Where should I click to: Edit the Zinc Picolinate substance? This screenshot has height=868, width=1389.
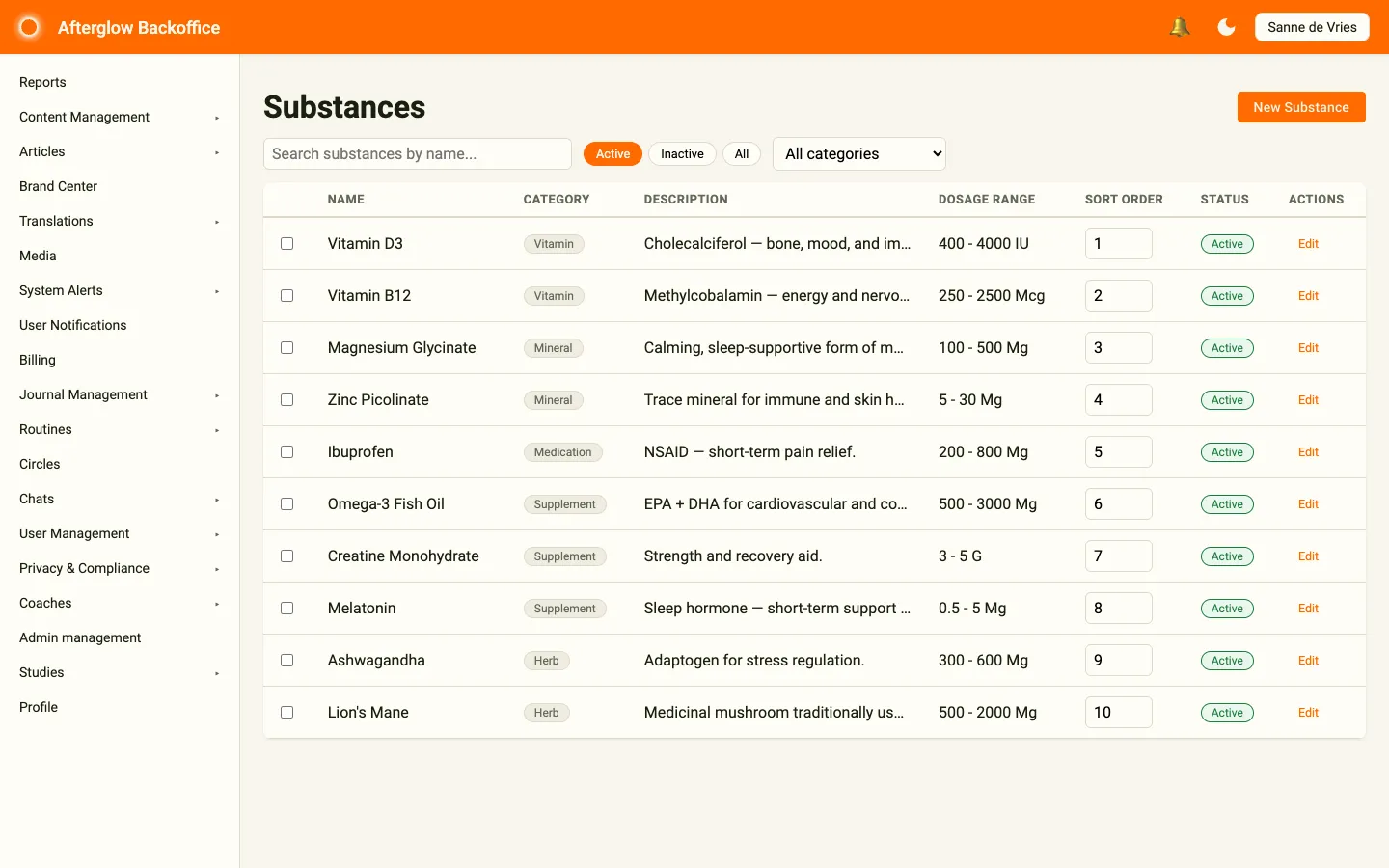pyautogui.click(x=1308, y=400)
